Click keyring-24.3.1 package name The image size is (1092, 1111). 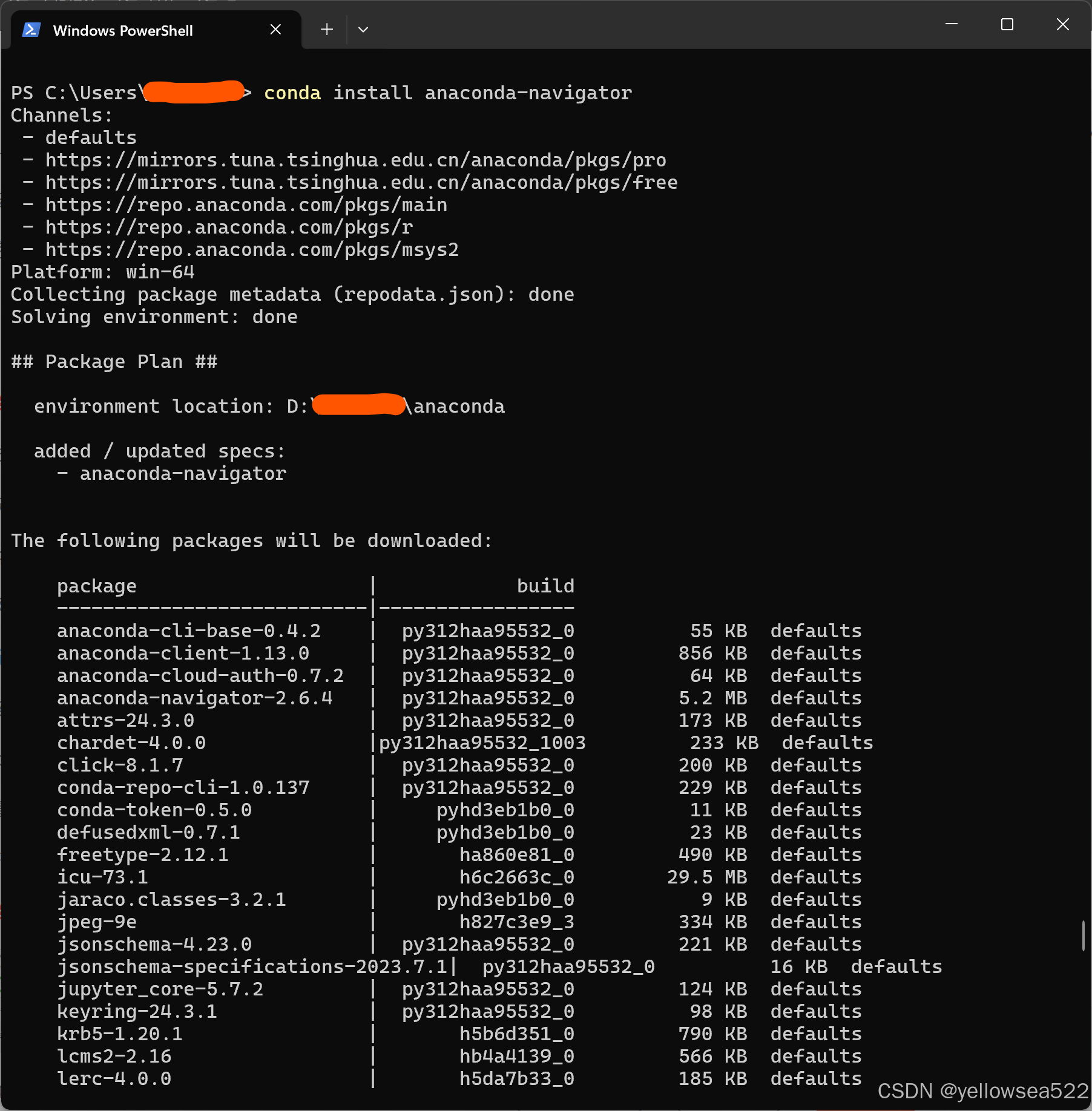[x=137, y=1012]
